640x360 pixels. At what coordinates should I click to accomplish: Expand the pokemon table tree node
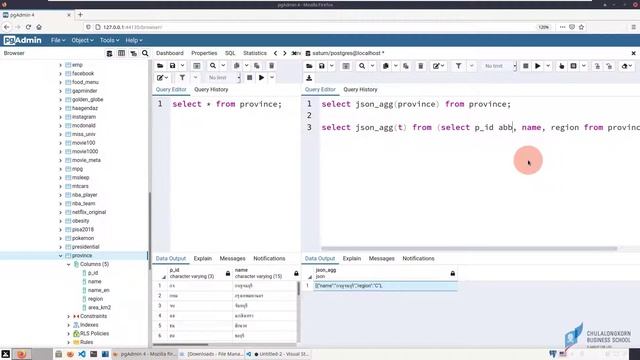[60, 238]
